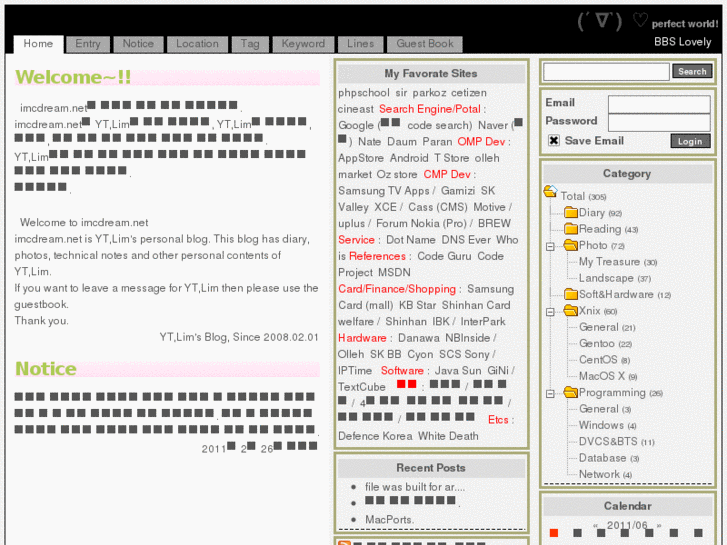The image size is (727, 545).
Task: Open the Defence Korea link
Action: coord(375,436)
